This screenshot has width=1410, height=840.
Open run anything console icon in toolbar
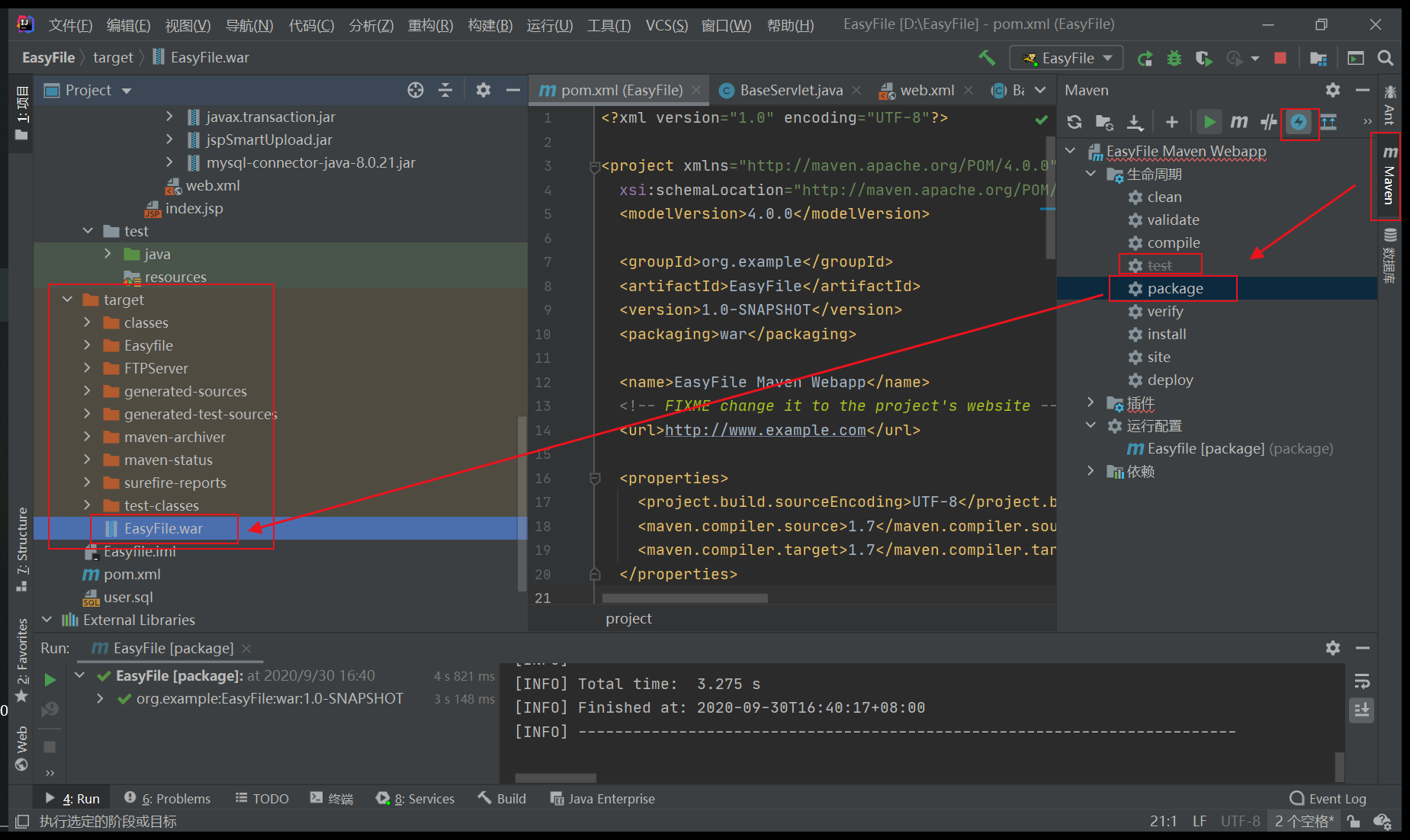pyautogui.click(x=1356, y=58)
